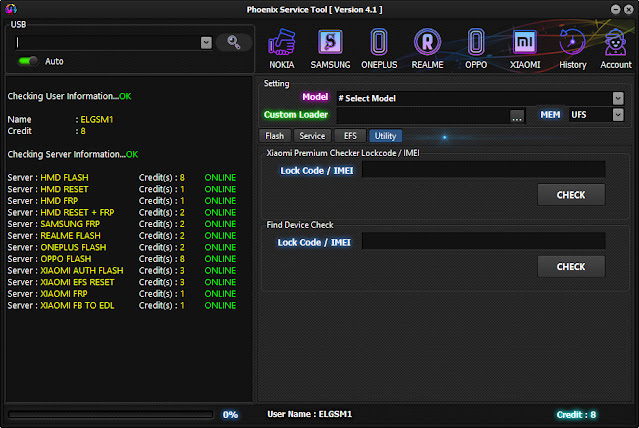639x428 pixels.
Task: Click the Checking User Information...OK line
Action: (x=70, y=96)
